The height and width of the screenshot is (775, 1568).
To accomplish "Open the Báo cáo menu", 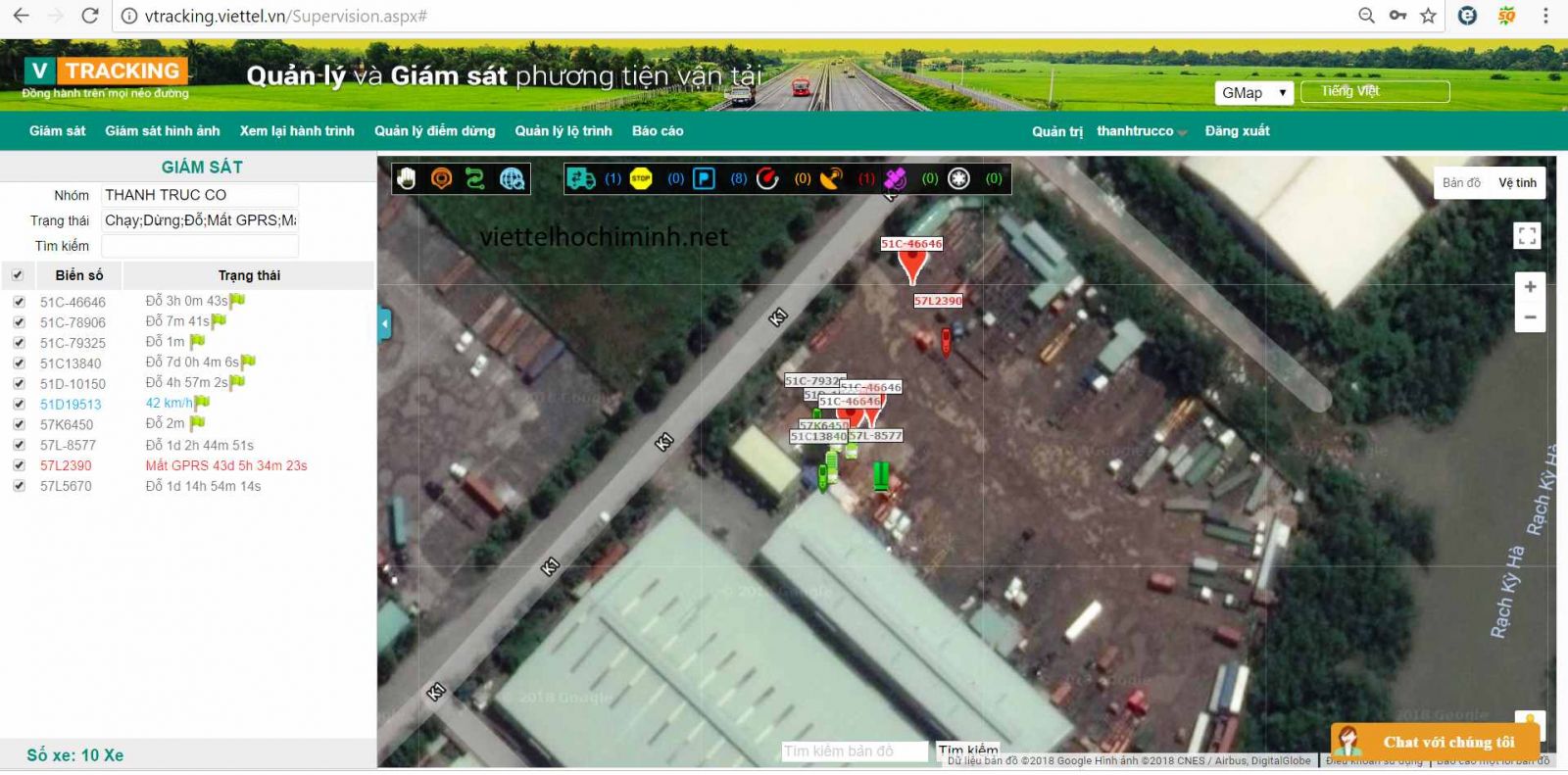I will (x=657, y=131).
